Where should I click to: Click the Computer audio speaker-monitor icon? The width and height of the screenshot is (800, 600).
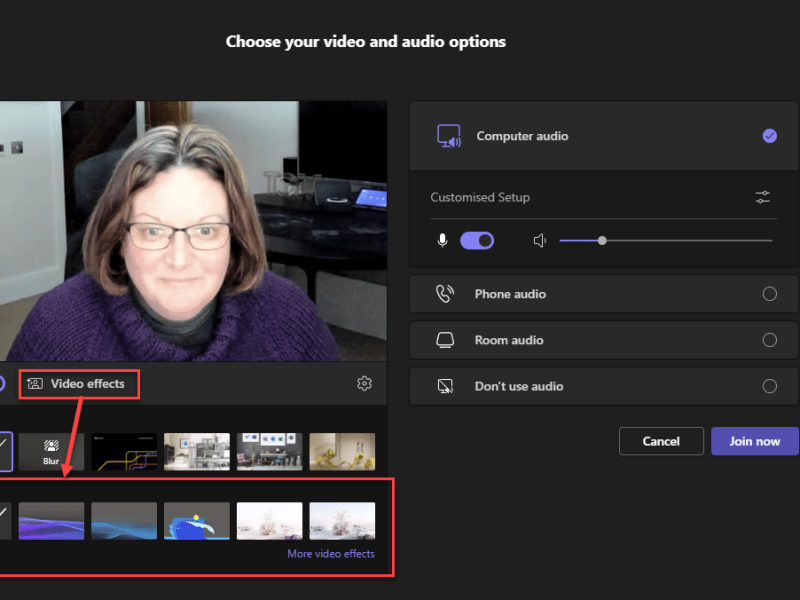click(449, 135)
